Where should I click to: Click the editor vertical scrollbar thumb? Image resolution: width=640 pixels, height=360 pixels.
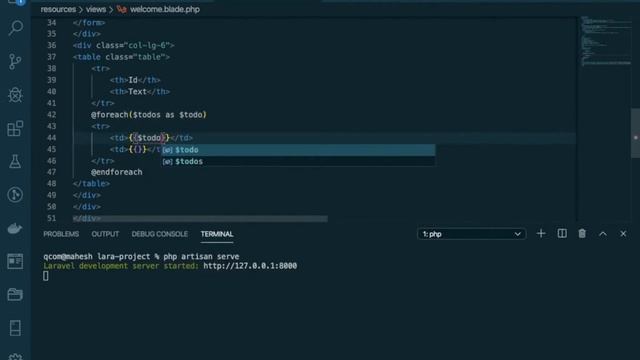[635, 133]
